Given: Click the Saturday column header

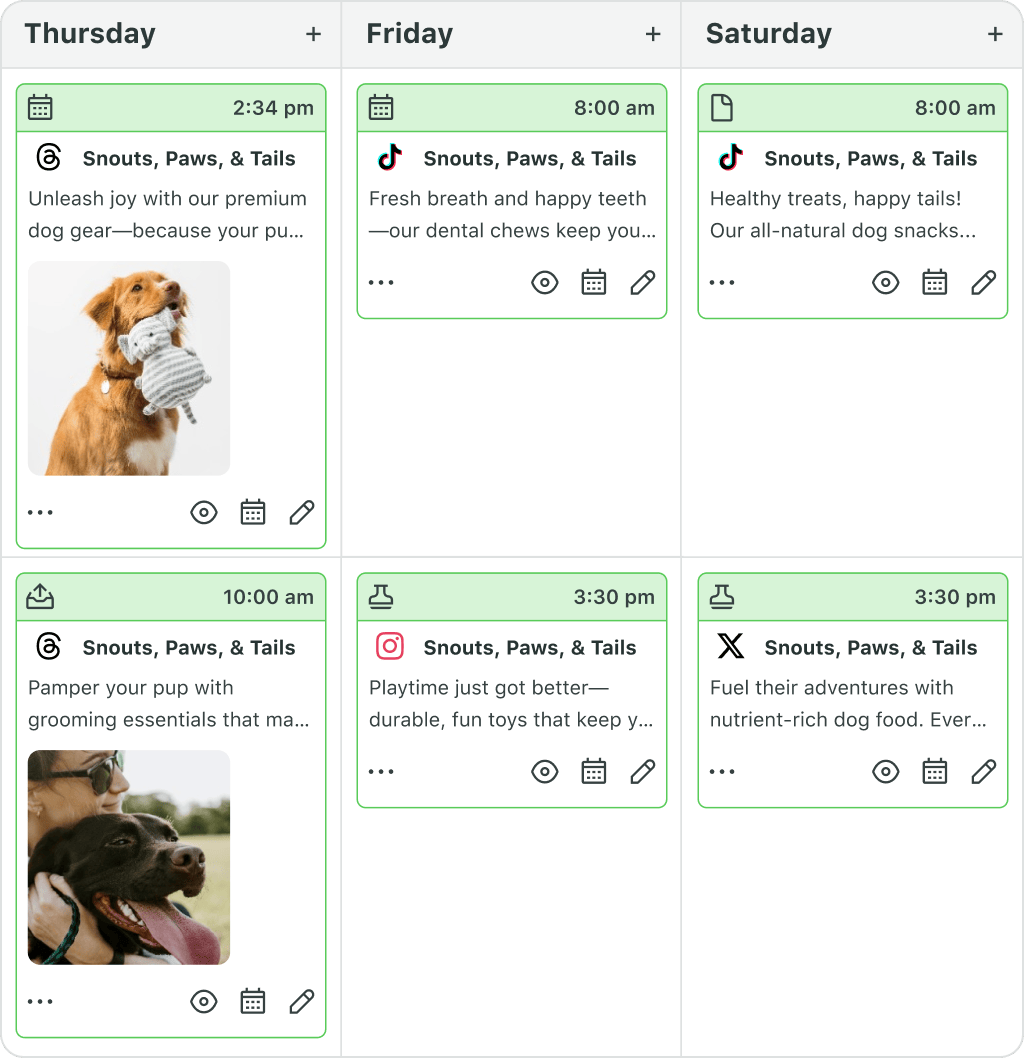Looking at the screenshot, I should point(768,34).
